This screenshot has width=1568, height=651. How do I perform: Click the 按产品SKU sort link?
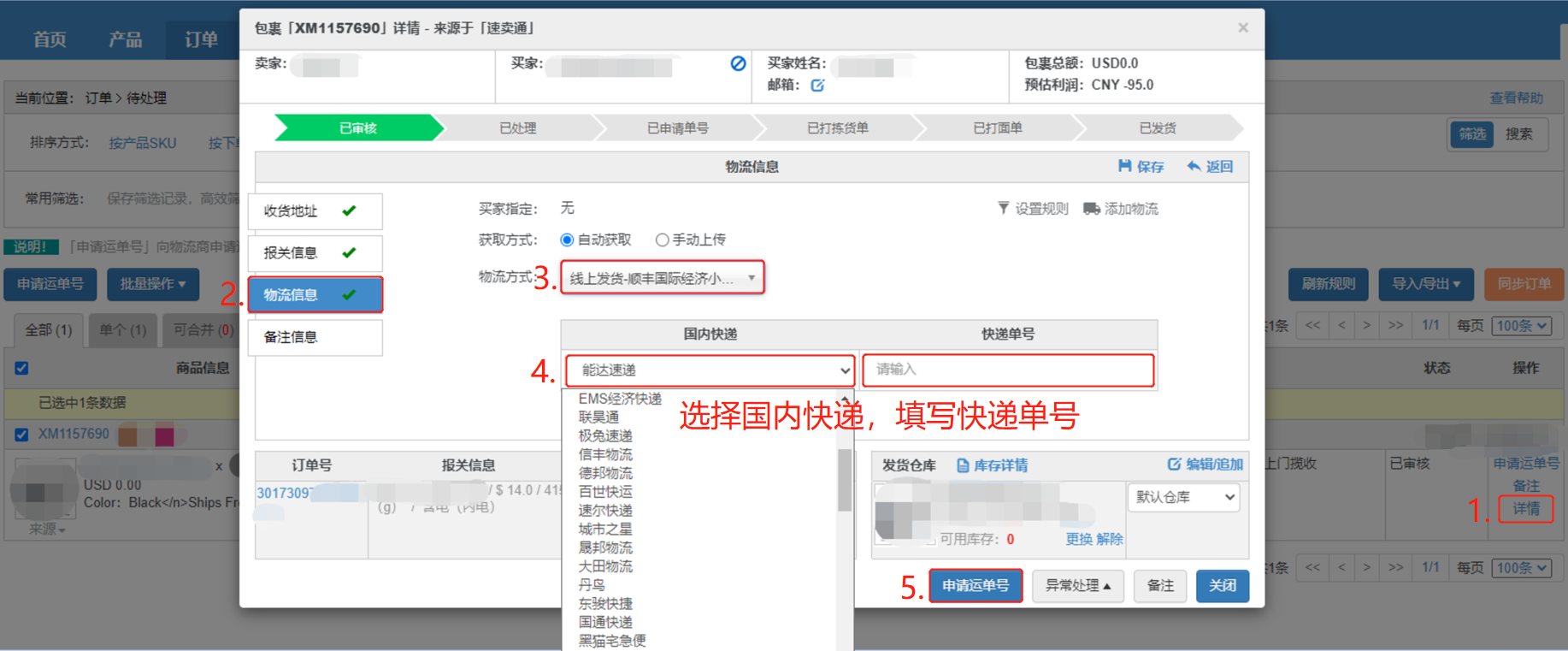pos(143,143)
